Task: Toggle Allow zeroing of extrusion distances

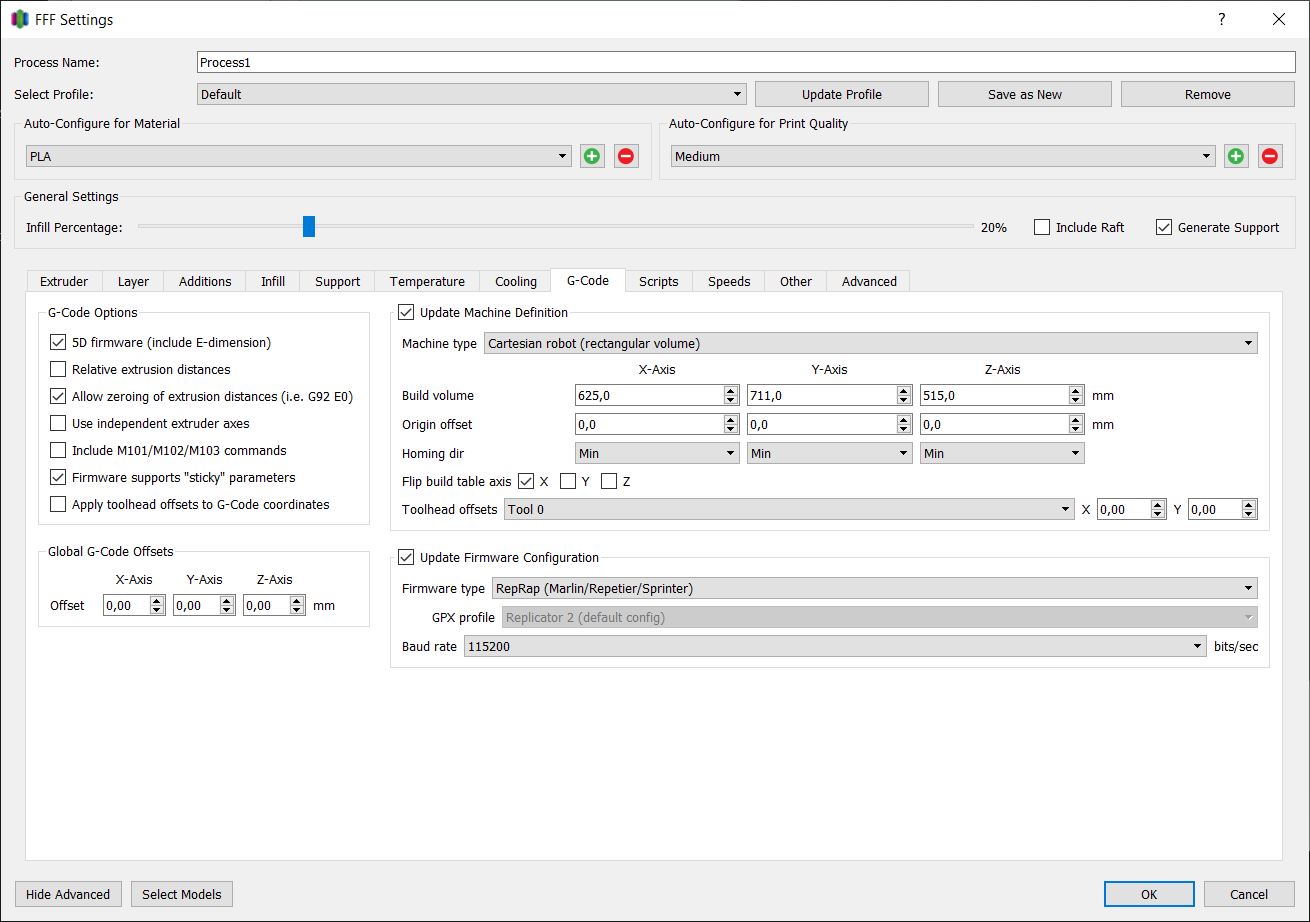Action: tap(57, 396)
